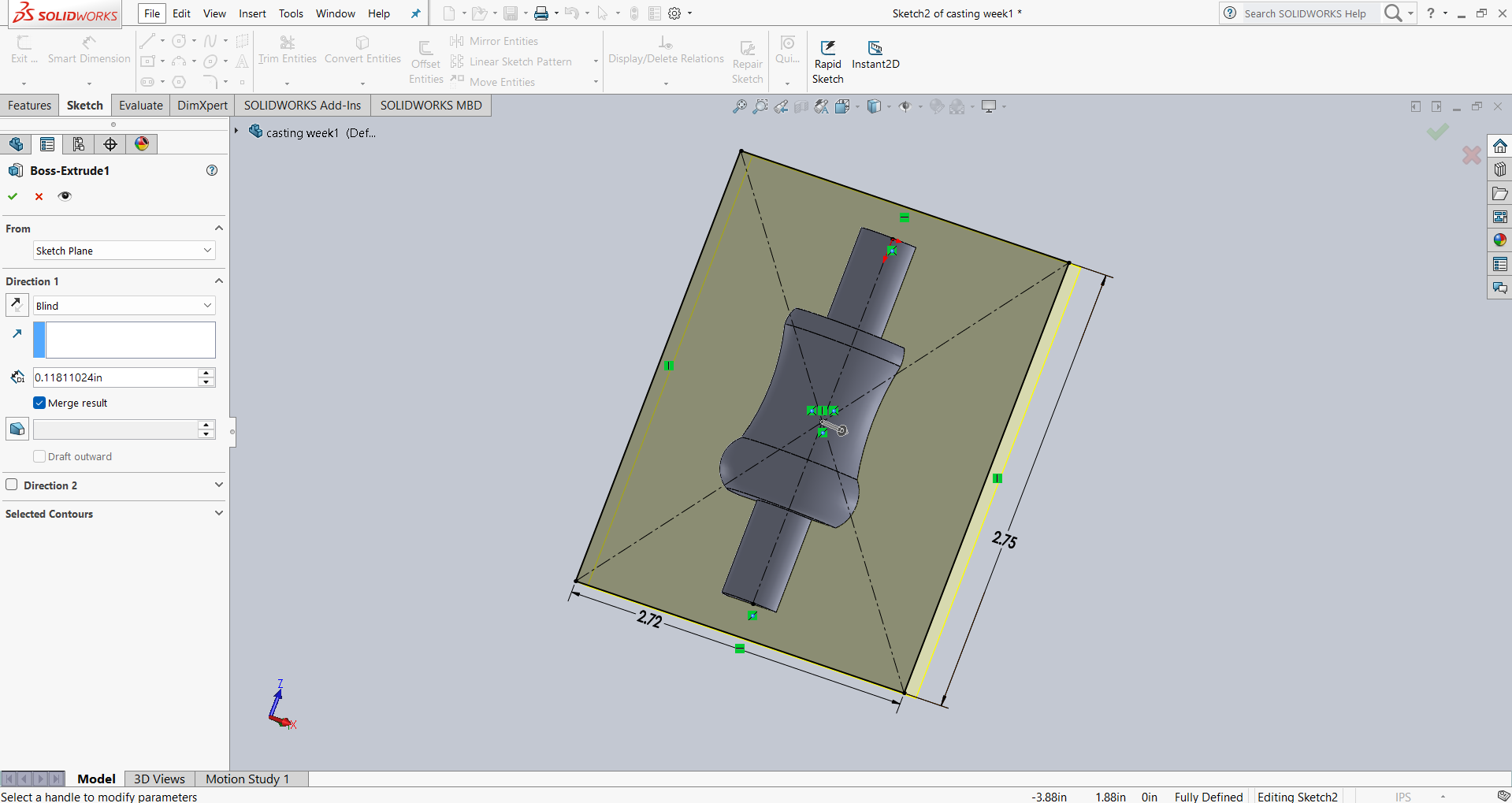Image resolution: width=1512 pixels, height=803 pixels.
Task: Open Custom Properties in task pane
Action: (x=1500, y=264)
